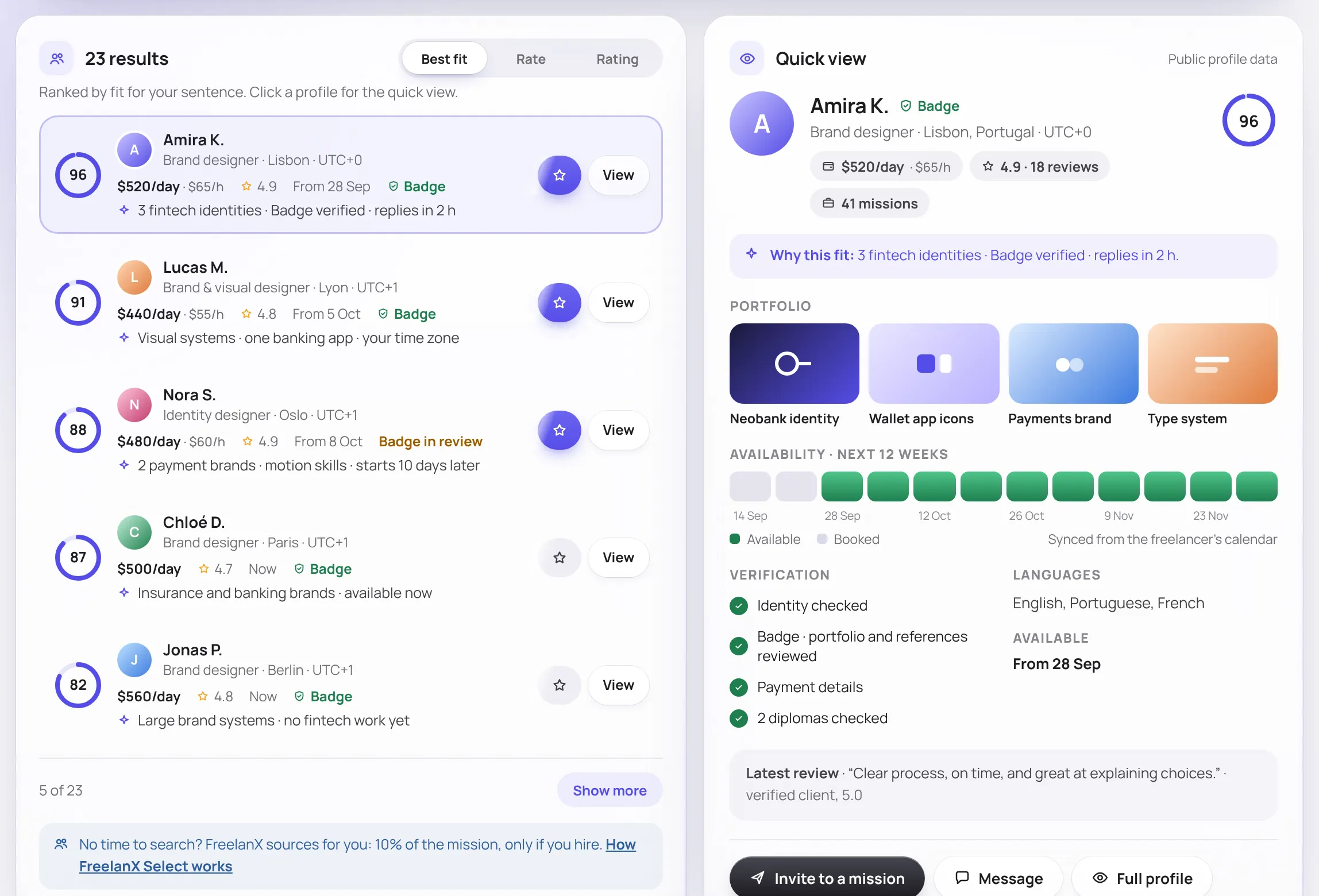Viewport: 1319px width, 896px height.
Task: Click the 41 missions briefcase chip
Action: [869, 203]
